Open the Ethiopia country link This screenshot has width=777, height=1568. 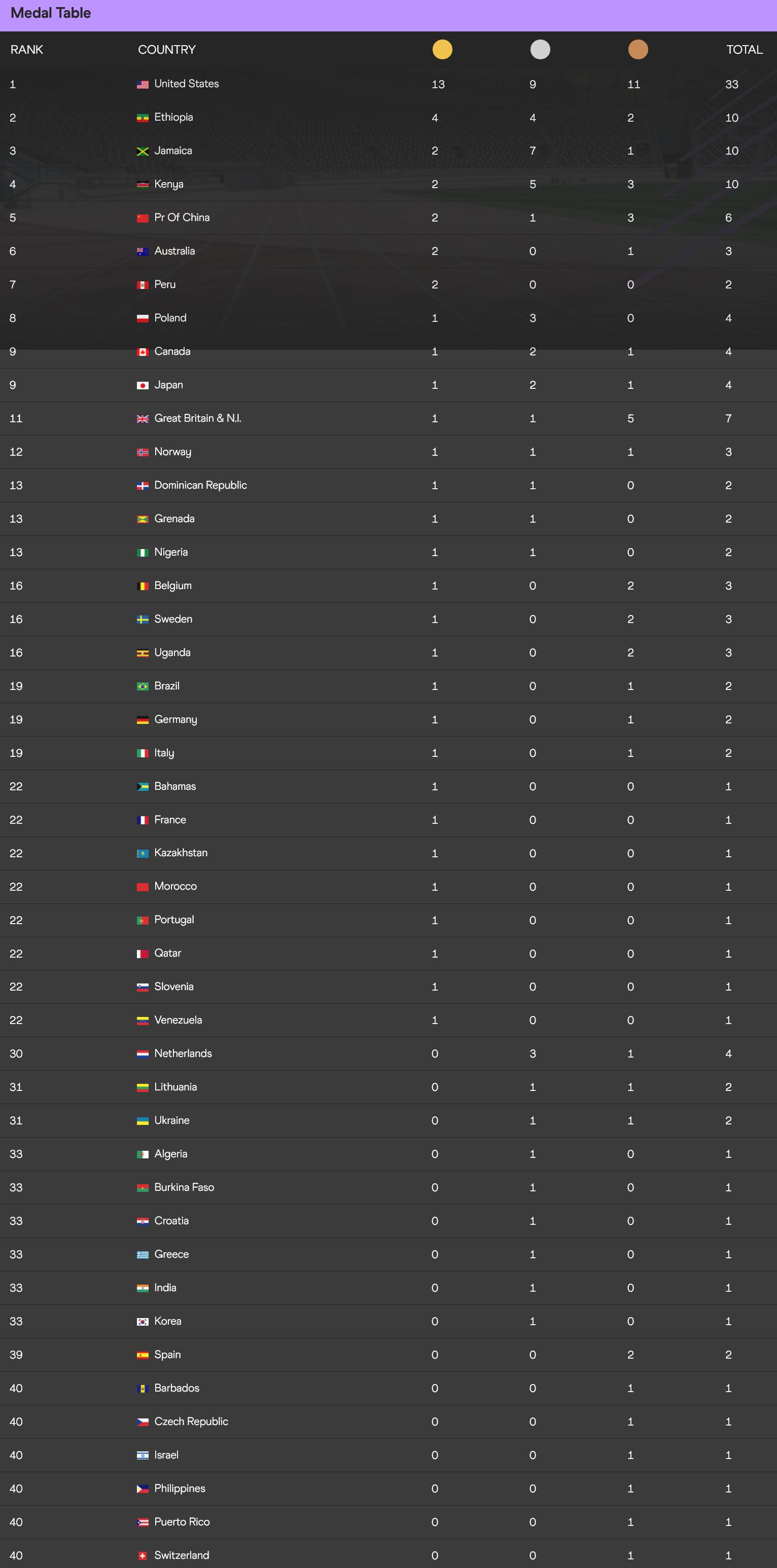(173, 117)
